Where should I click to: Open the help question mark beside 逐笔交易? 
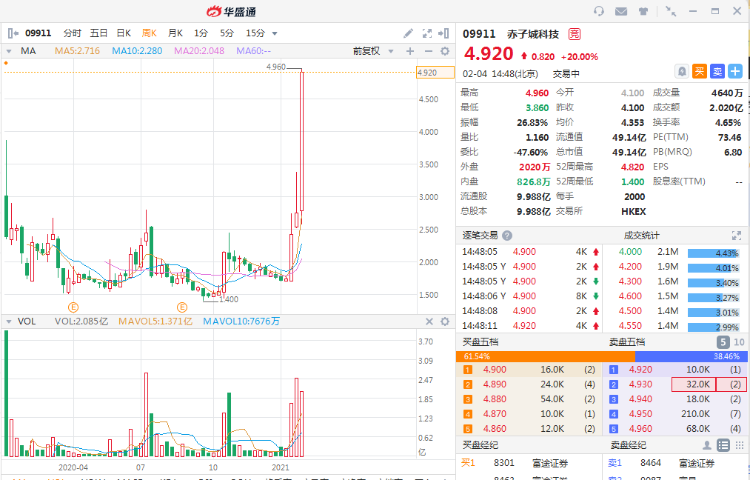(507, 235)
